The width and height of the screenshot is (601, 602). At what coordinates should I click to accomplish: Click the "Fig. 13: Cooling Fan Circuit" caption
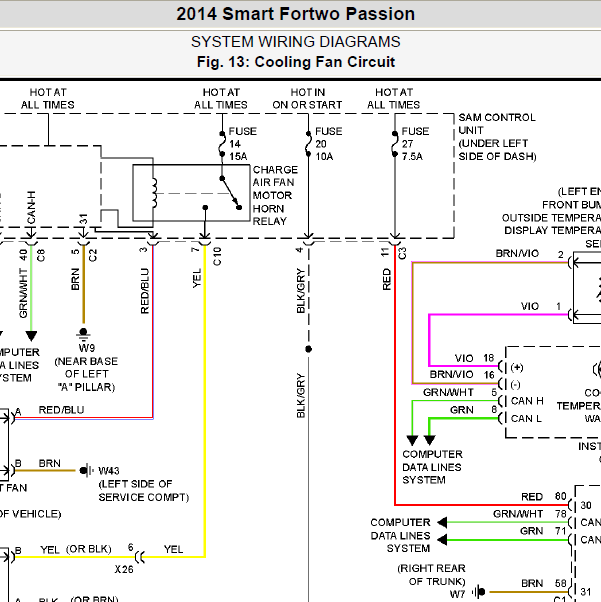click(296, 62)
